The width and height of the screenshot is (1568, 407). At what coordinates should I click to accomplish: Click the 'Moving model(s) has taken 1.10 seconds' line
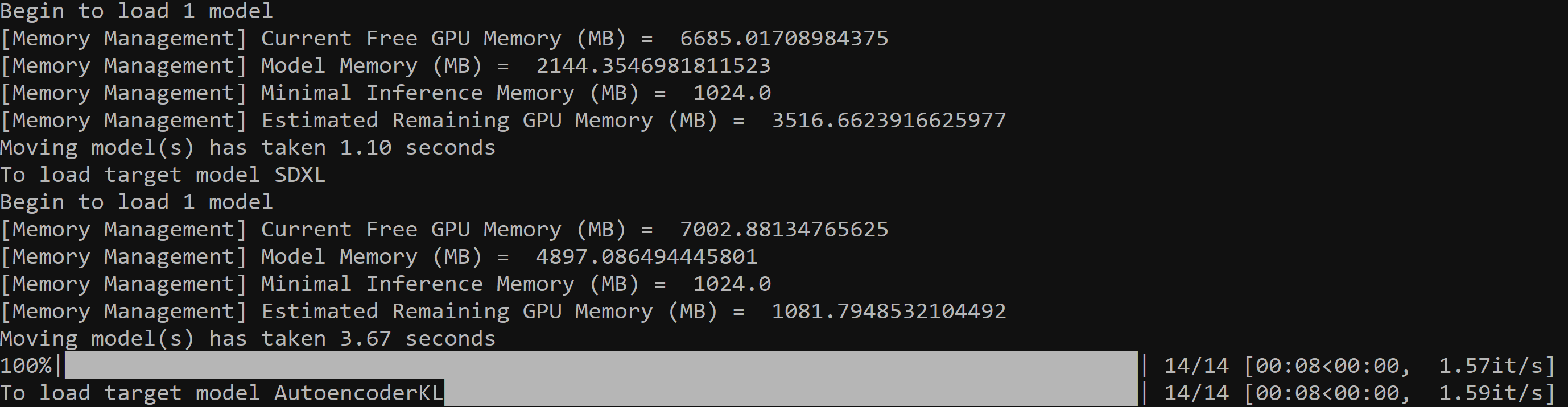click(247, 148)
